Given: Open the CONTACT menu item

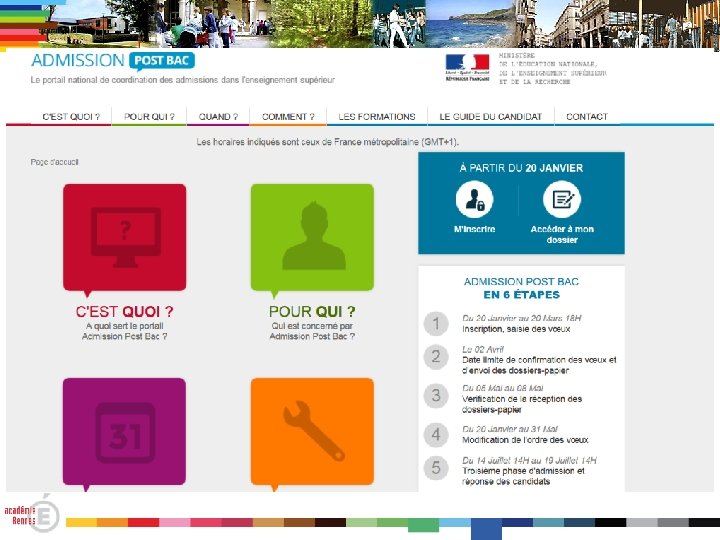Looking at the screenshot, I should pos(587,117).
